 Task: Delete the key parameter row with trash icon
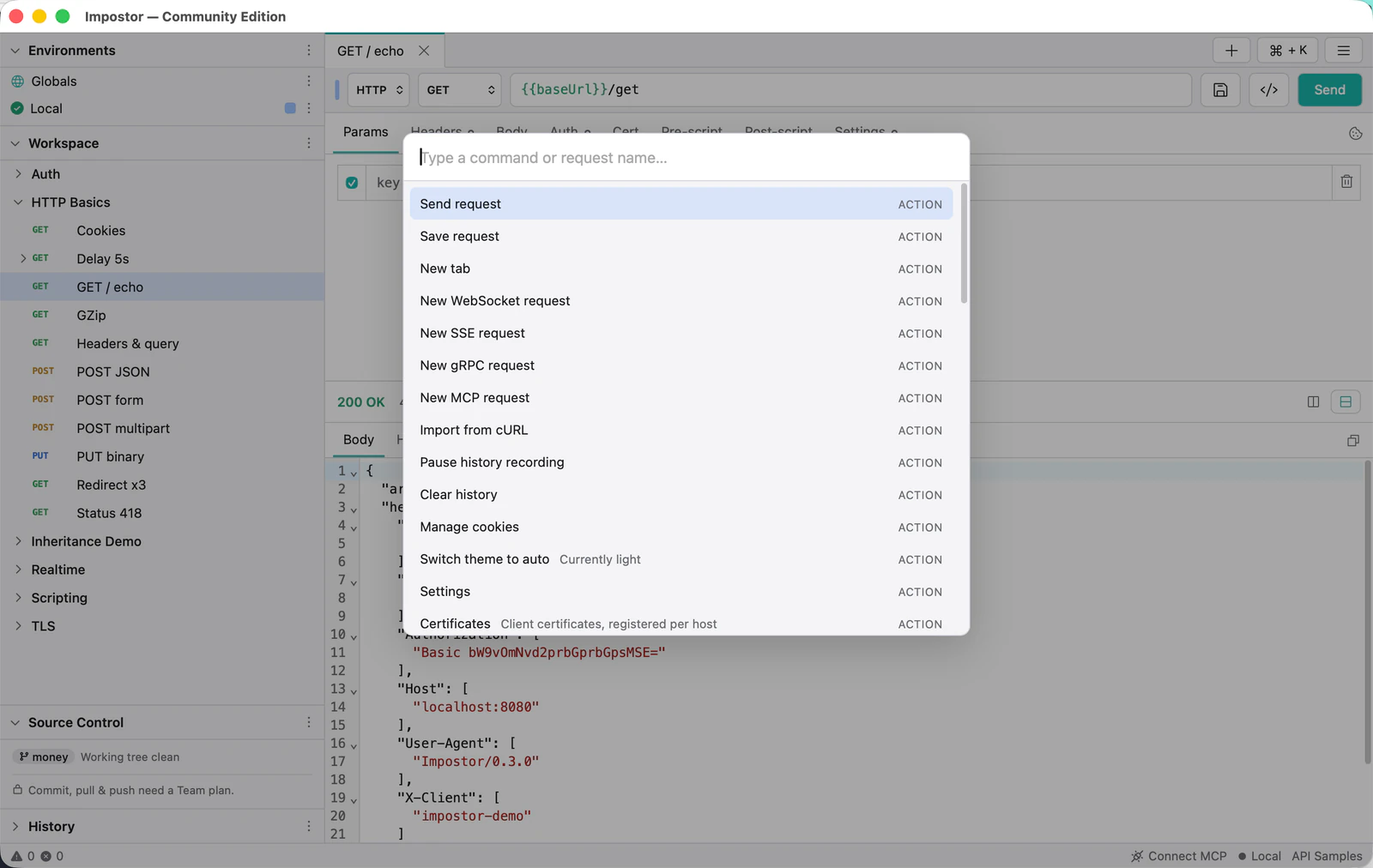(x=1346, y=182)
